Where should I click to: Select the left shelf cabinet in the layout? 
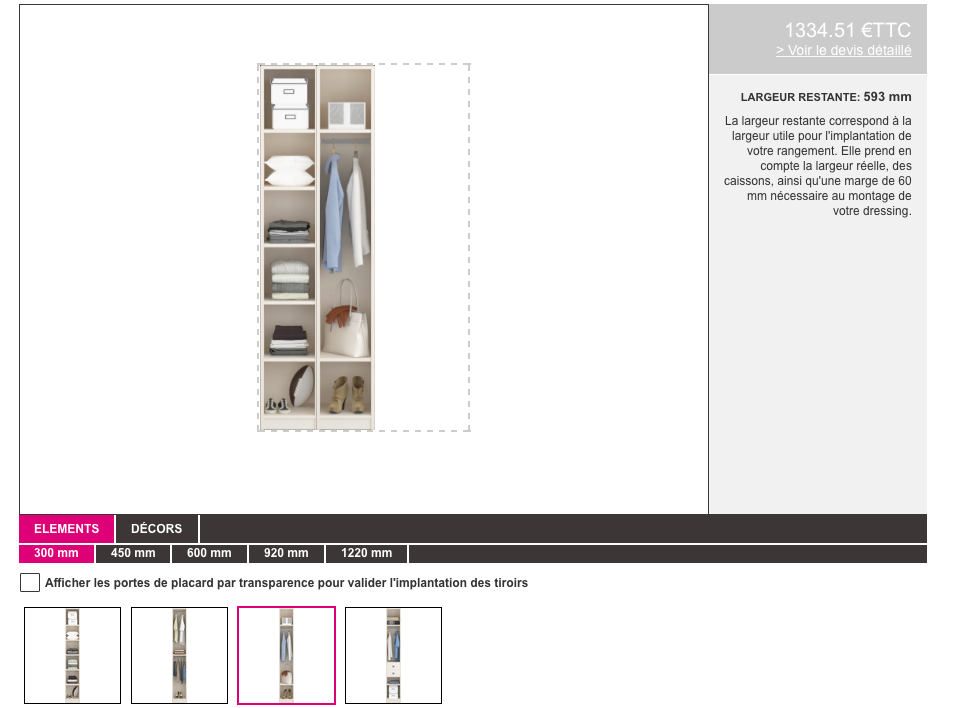point(289,247)
